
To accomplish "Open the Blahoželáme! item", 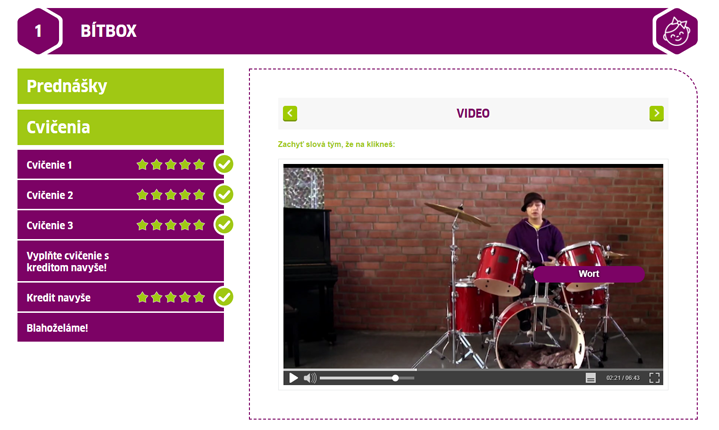I will (121, 327).
